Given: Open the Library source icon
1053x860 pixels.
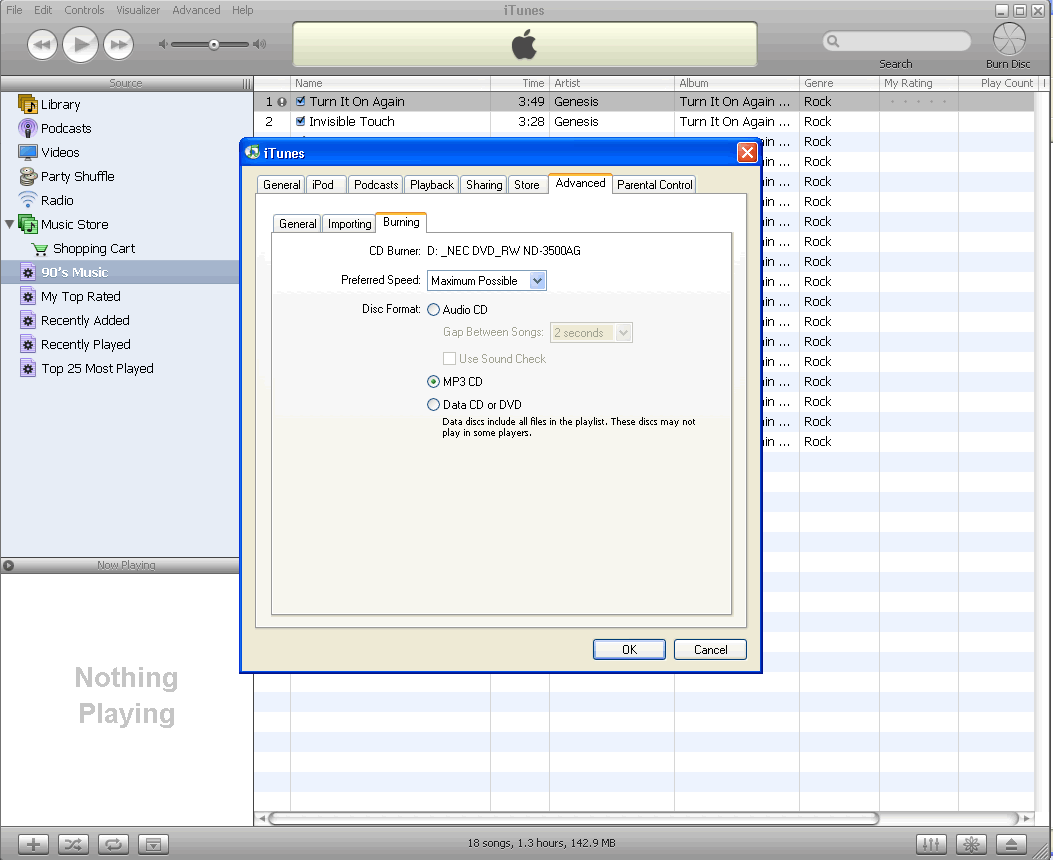Looking at the screenshot, I should 28,104.
